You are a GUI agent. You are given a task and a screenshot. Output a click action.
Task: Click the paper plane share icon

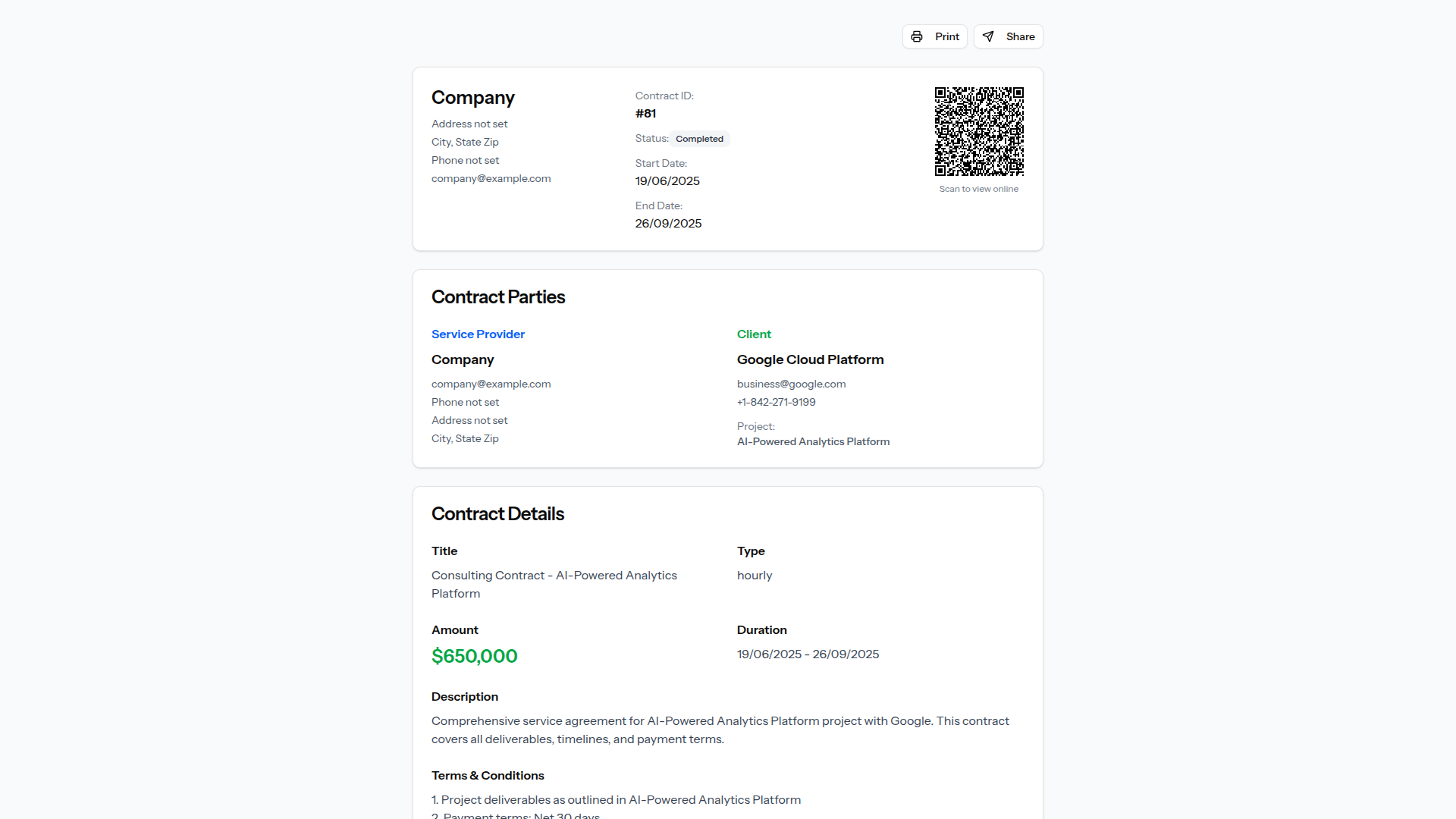point(988,36)
